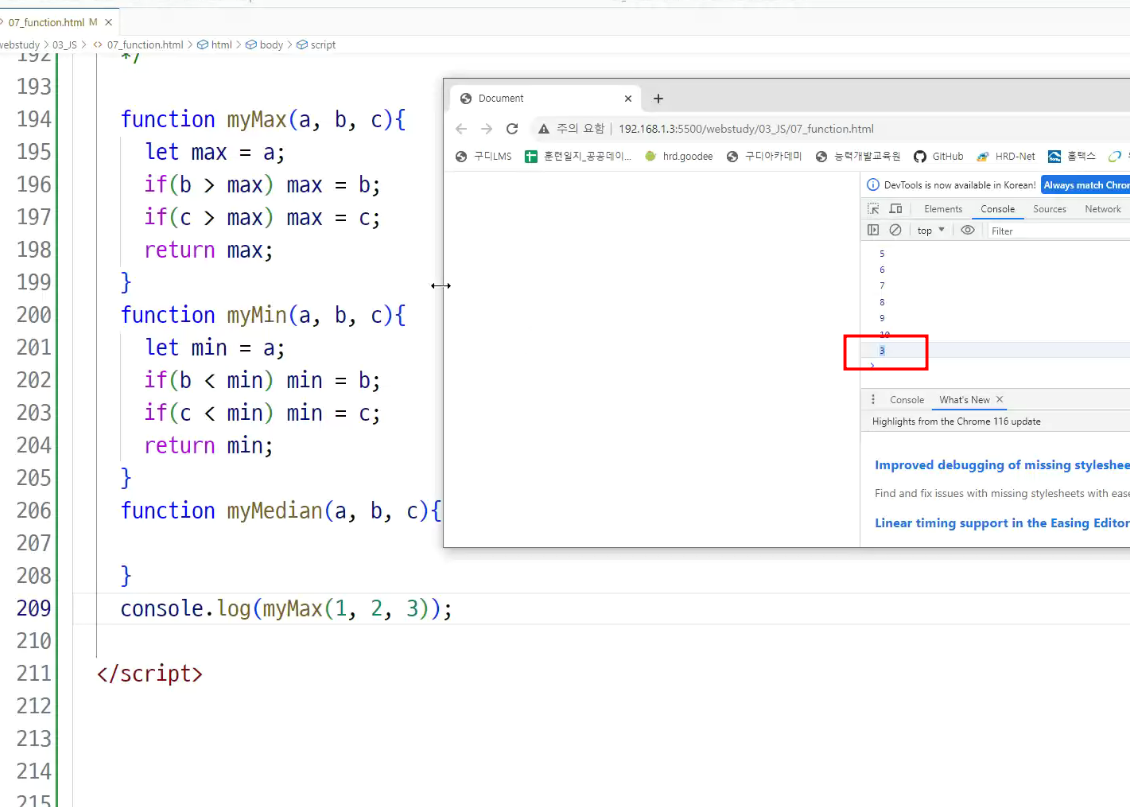The image size is (1130, 807).
Task: Open the 능력개발교육원 bookmark
Action: (x=858, y=156)
